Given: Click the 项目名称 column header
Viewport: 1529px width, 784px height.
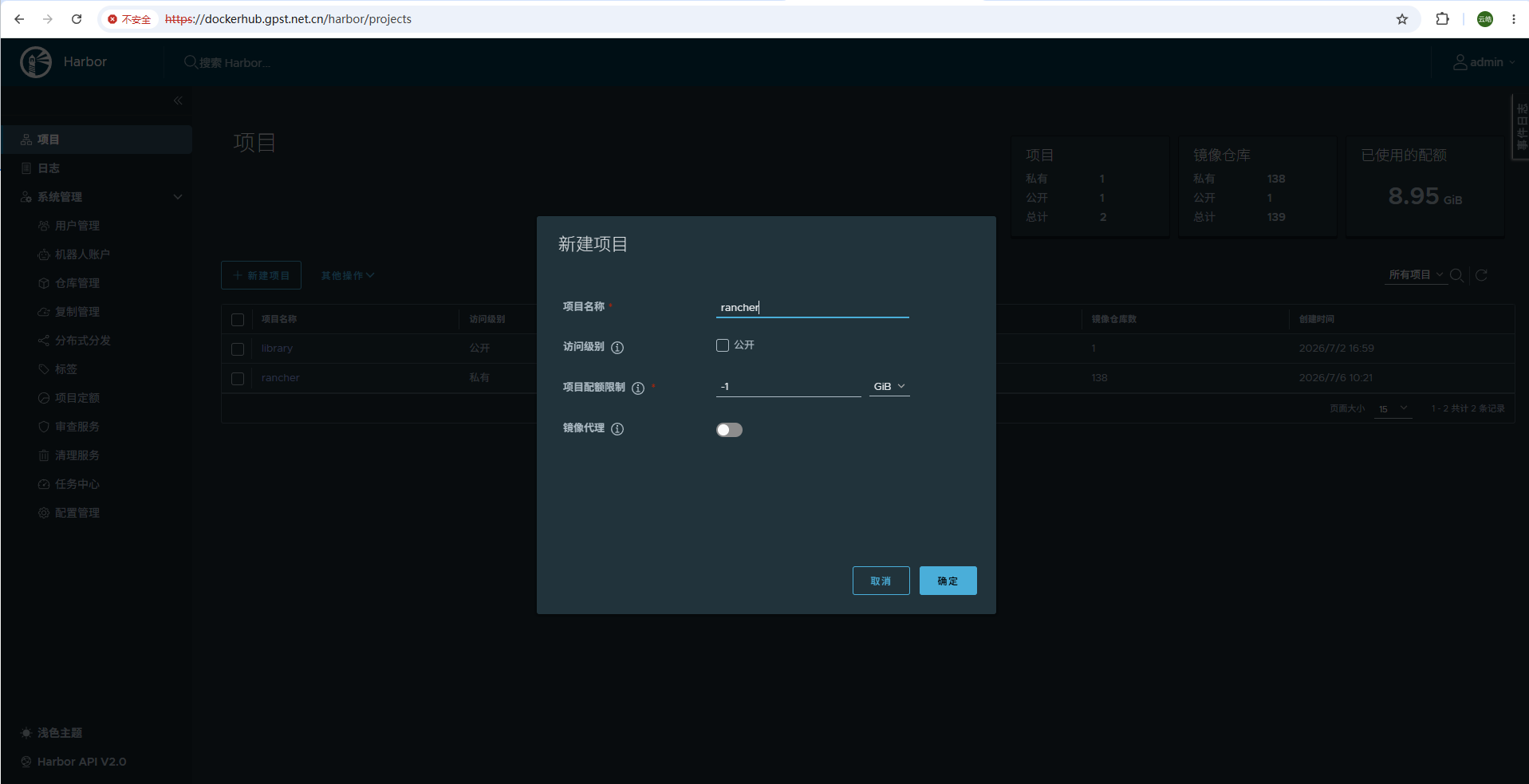Looking at the screenshot, I should click(x=279, y=319).
